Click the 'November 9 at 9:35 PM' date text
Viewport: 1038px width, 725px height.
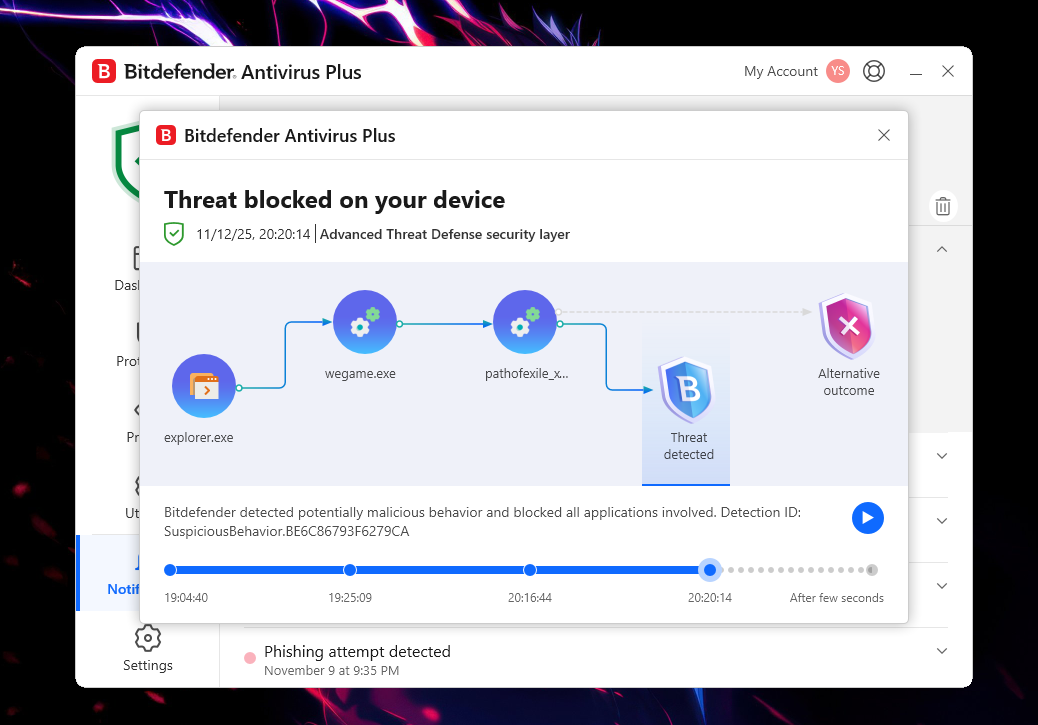tap(331, 671)
